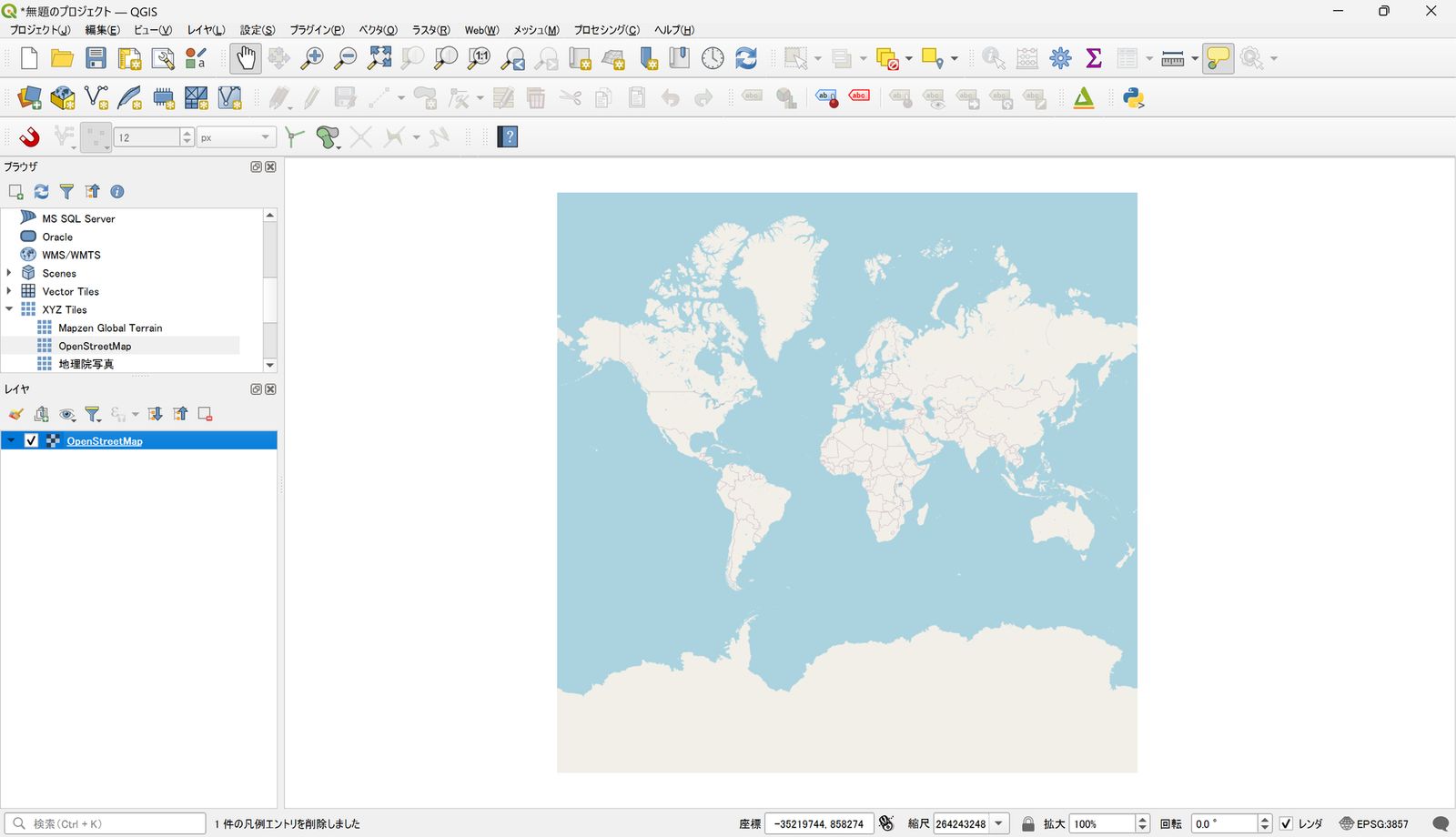Viewport: 1456px width, 837px height.
Task: Click the Statistical Summary sigma icon
Action: 1094,58
